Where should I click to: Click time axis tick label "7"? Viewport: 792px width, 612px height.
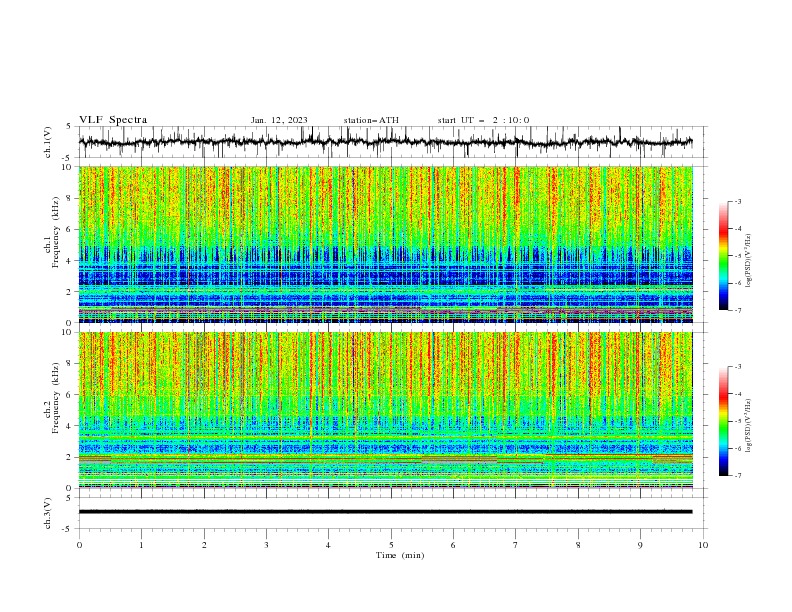516,545
